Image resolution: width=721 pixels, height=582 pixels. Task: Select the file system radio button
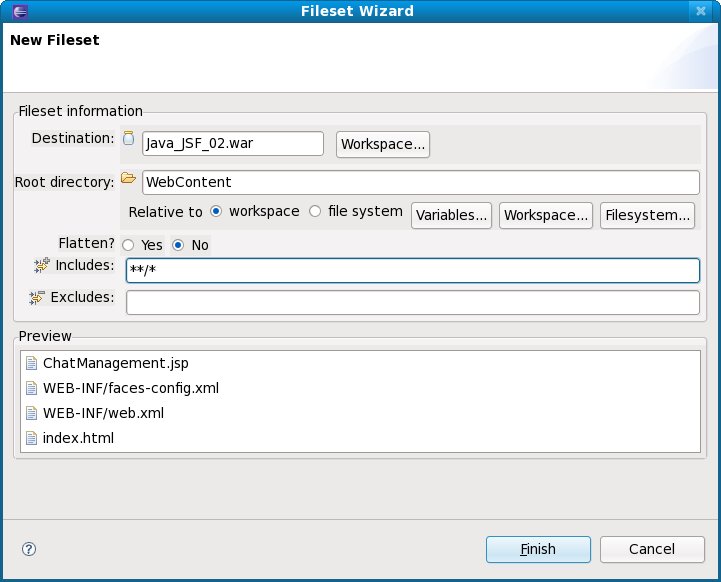click(x=315, y=212)
